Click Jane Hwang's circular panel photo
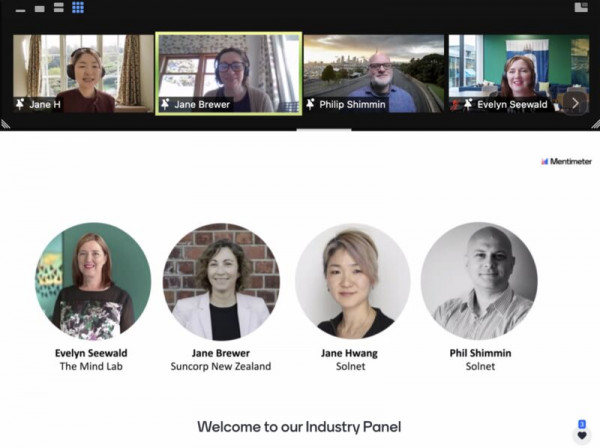The image size is (600, 448). [x=352, y=281]
